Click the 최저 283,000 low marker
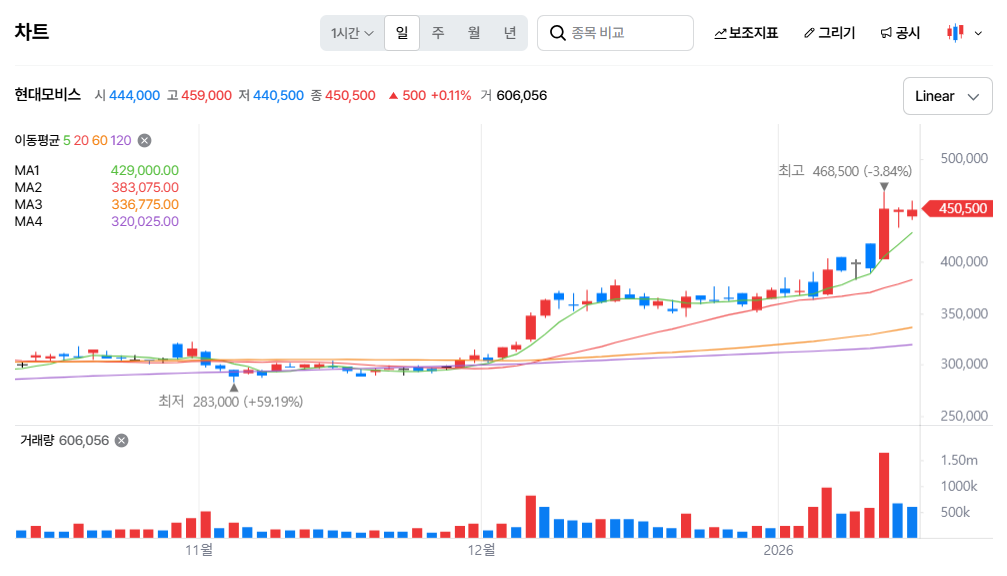The width and height of the screenshot is (1007, 576). tap(231, 402)
